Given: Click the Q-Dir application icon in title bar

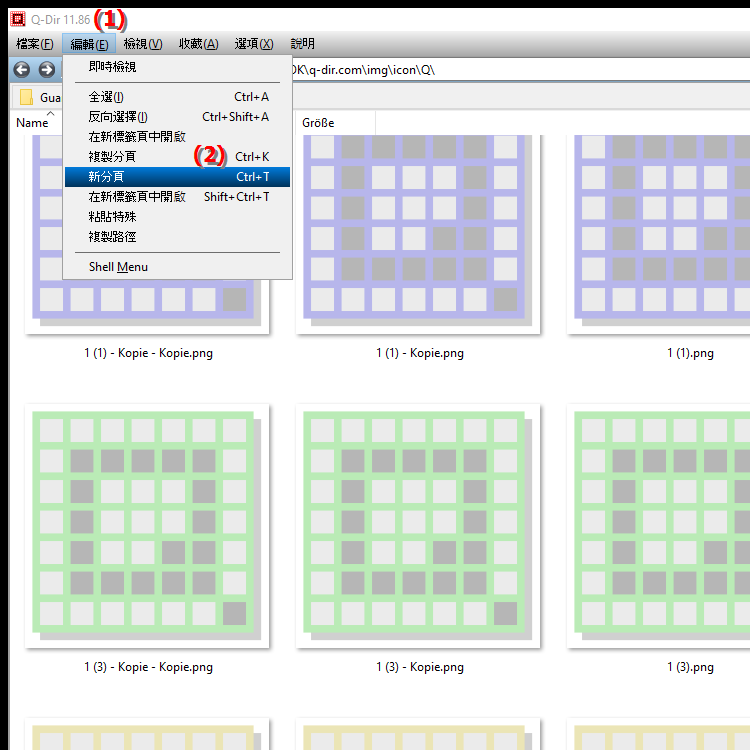Looking at the screenshot, I should click(17, 18).
